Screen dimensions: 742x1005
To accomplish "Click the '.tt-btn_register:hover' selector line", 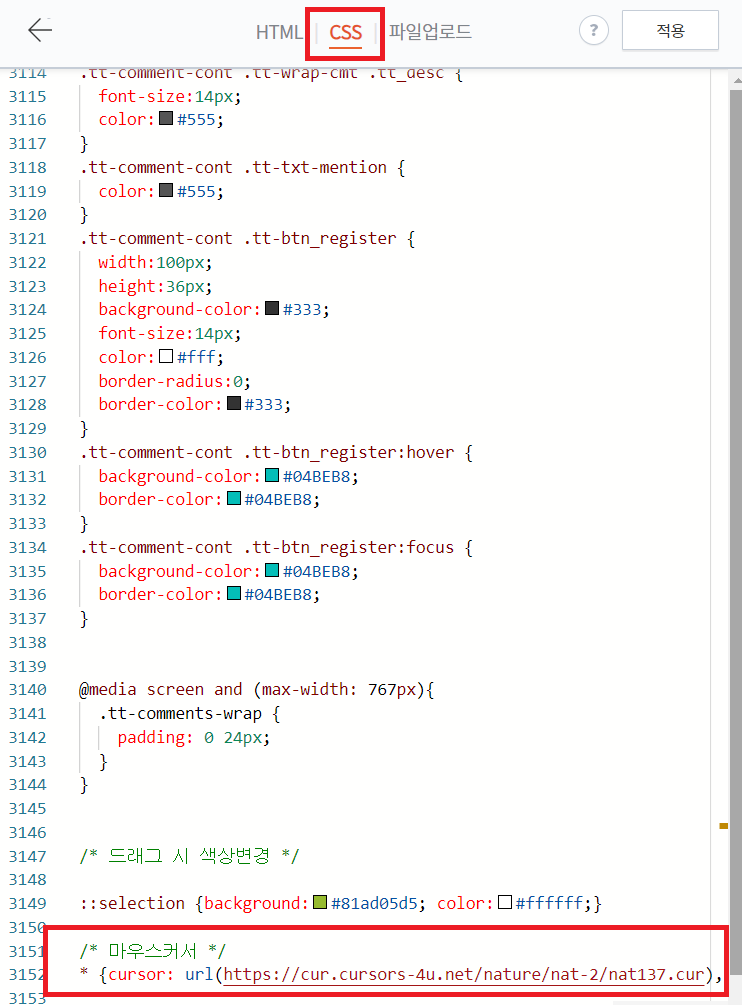I will tap(276, 453).
